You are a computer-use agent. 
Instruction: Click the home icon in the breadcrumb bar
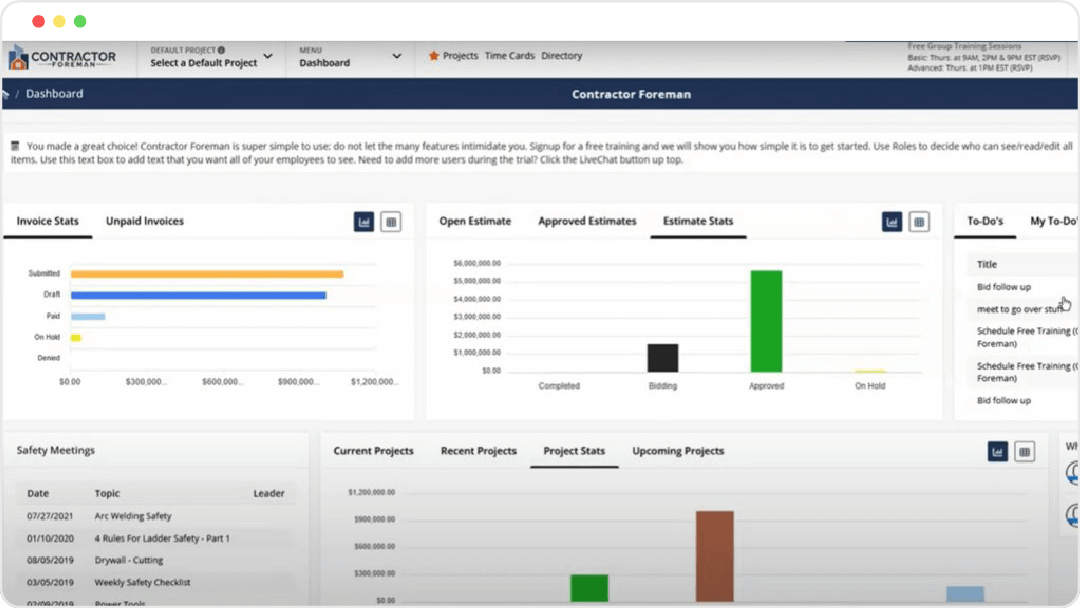[x=8, y=93]
